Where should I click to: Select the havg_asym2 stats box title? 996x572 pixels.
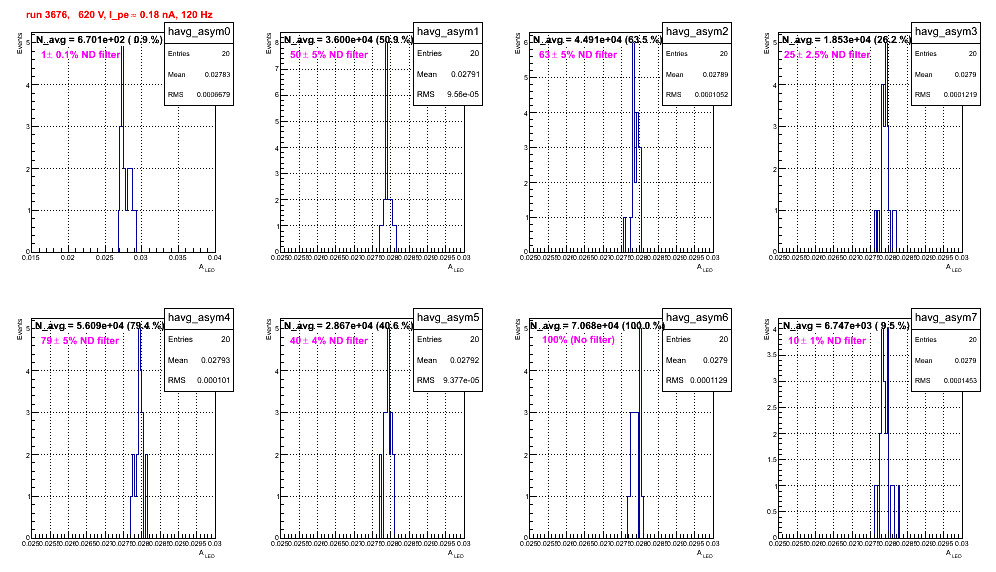click(x=697, y=31)
